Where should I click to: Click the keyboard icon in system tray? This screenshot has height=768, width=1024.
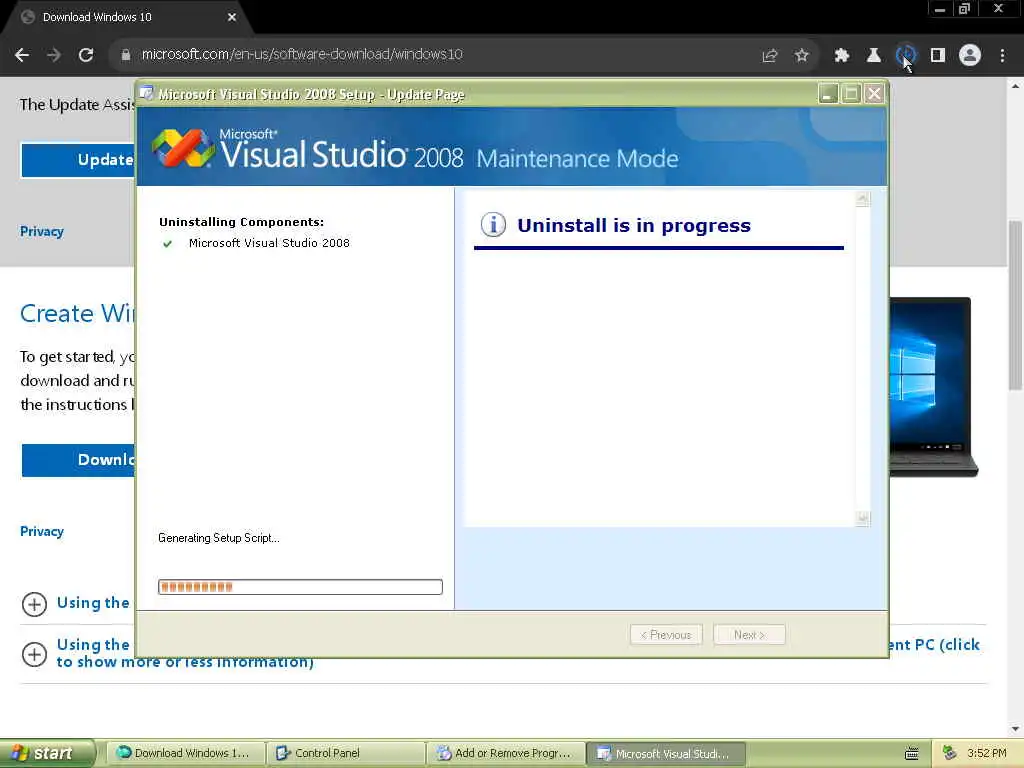tap(912, 754)
